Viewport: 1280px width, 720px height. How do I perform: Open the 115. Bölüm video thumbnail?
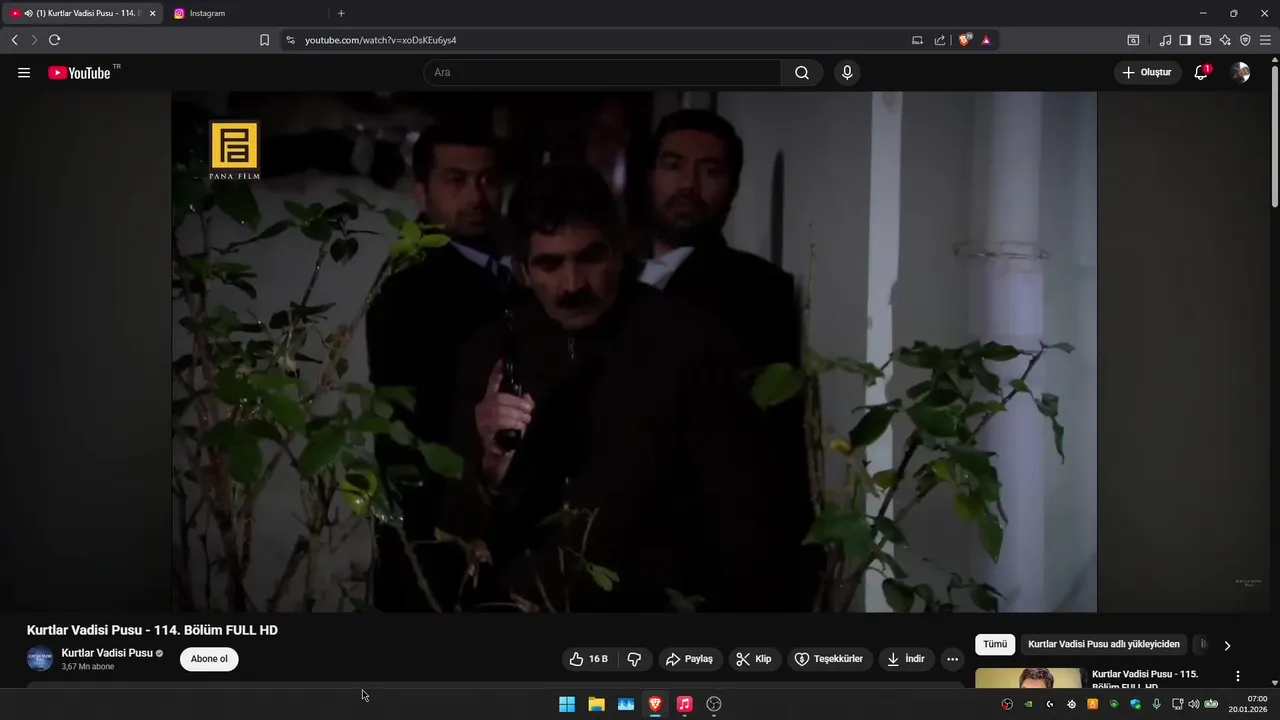(x=1028, y=679)
